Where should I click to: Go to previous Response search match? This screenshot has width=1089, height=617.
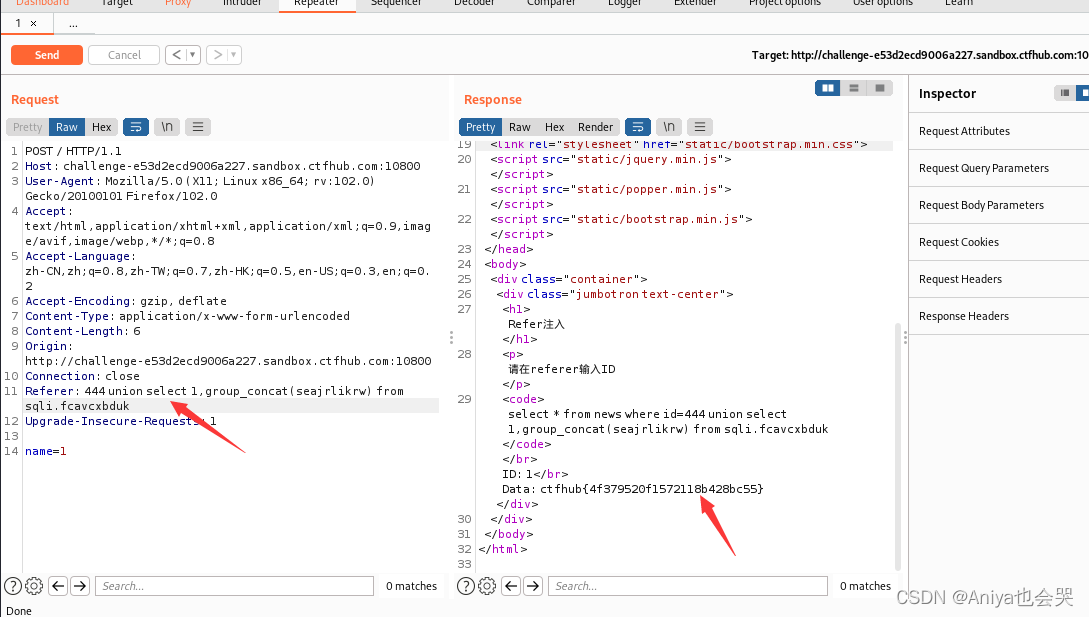pos(511,586)
